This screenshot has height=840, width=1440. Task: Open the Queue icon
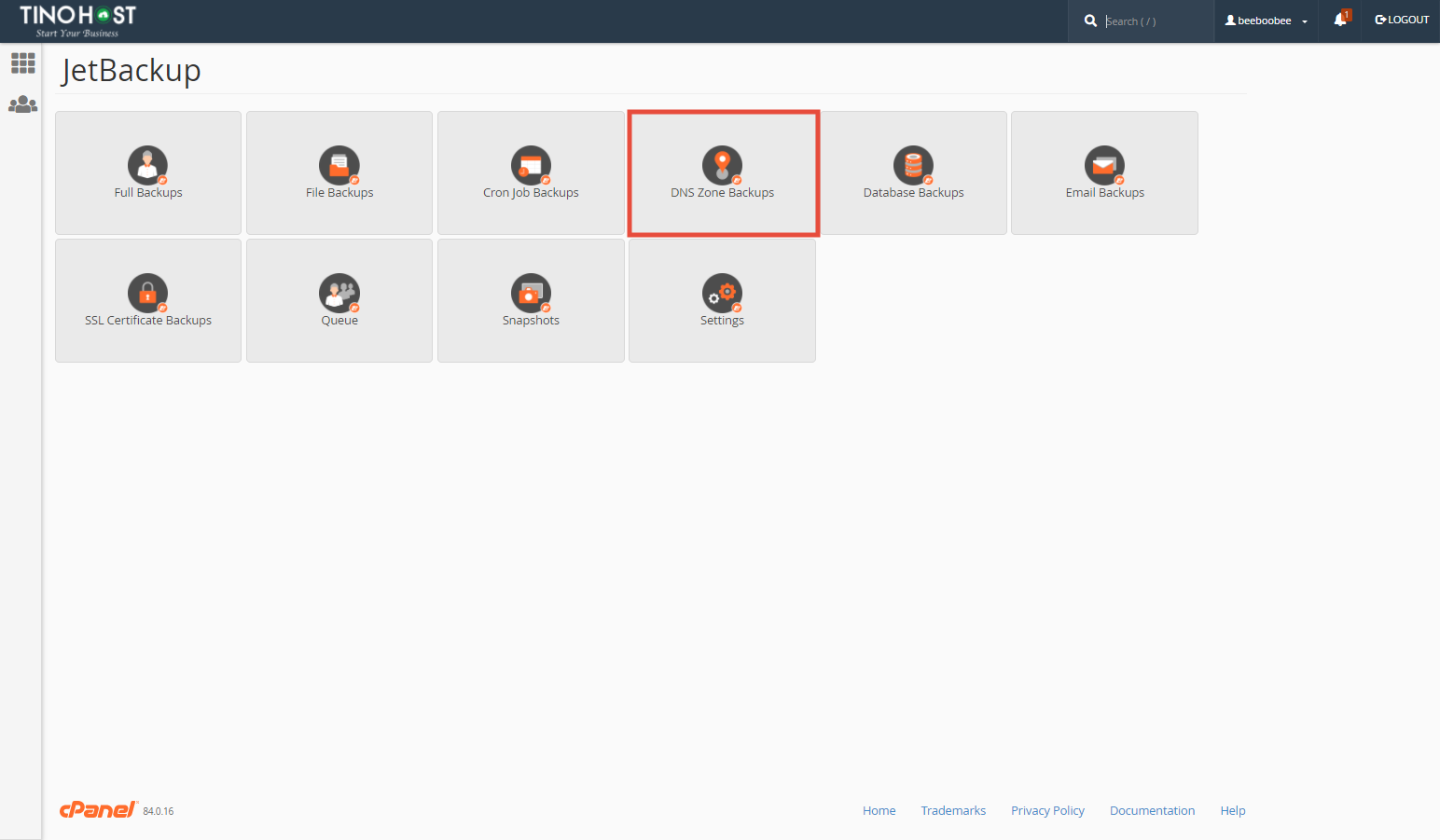click(339, 293)
